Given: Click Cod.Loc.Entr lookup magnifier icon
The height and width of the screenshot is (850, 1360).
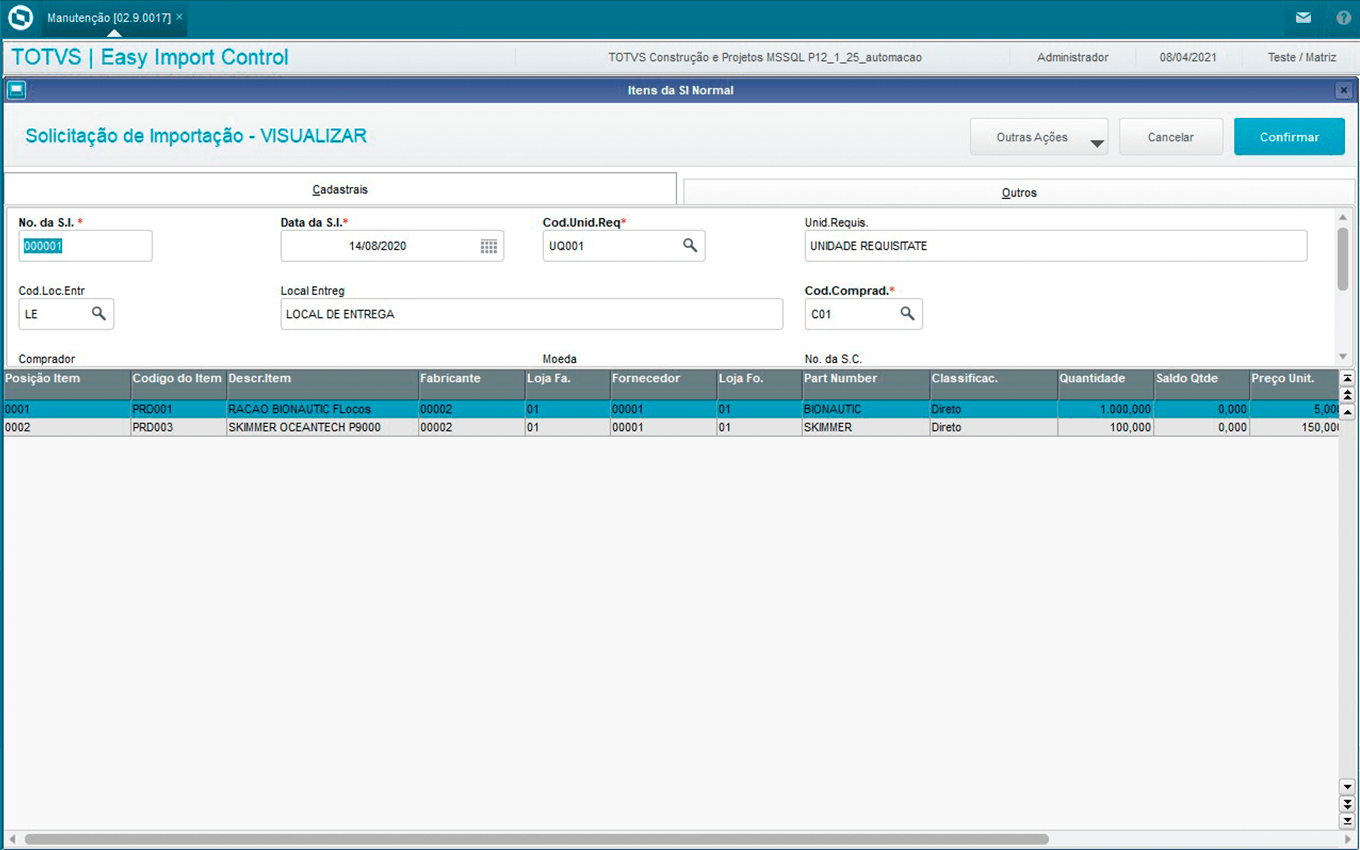Looking at the screenshot, I should (99, 314).
